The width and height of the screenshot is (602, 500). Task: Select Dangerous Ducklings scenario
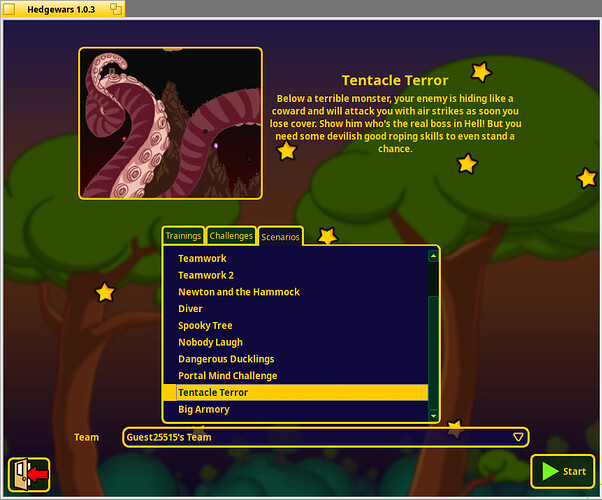tap(296, 359)
